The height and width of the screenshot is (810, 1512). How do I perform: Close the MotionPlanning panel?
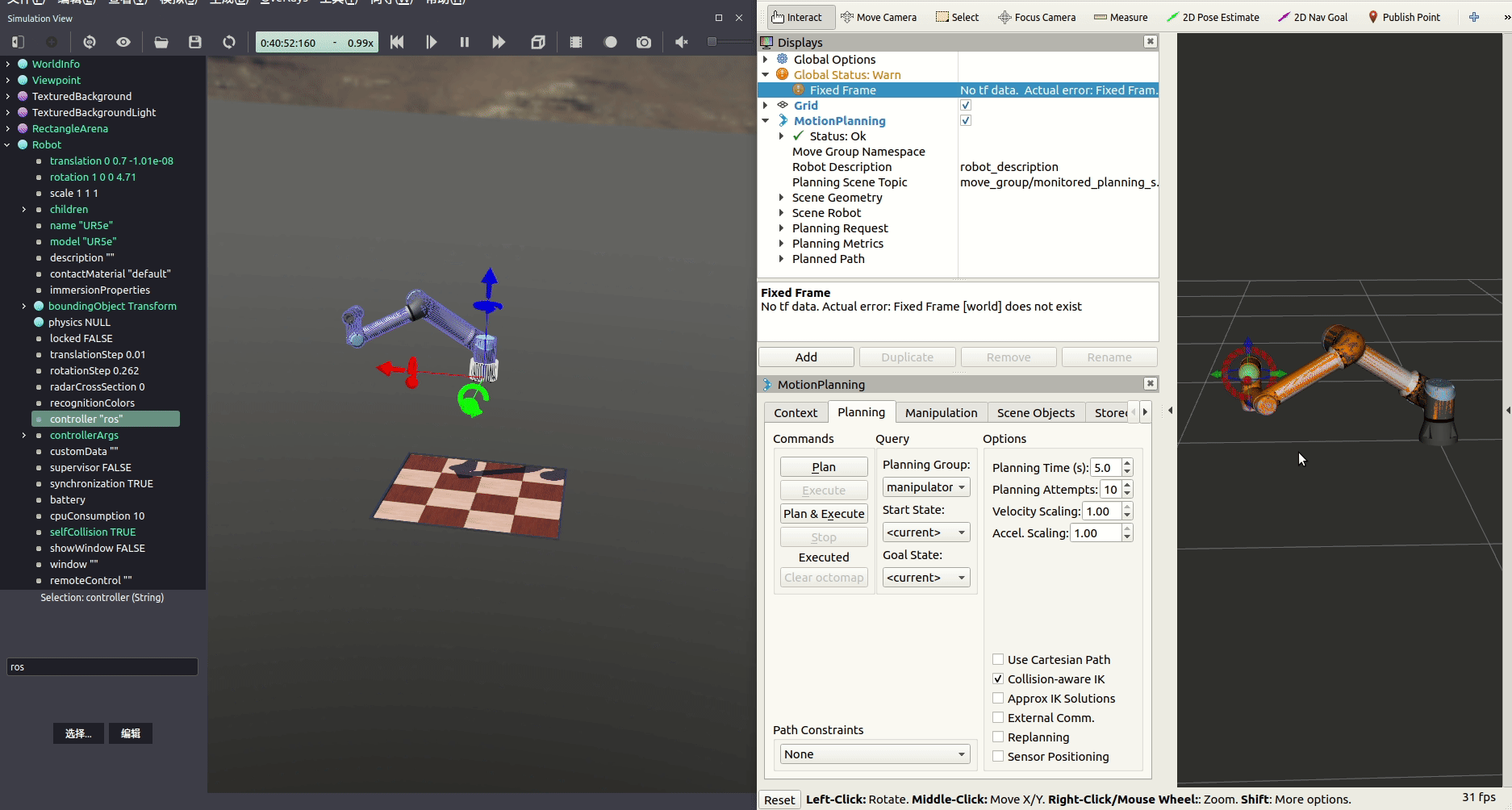point(1151,383)
